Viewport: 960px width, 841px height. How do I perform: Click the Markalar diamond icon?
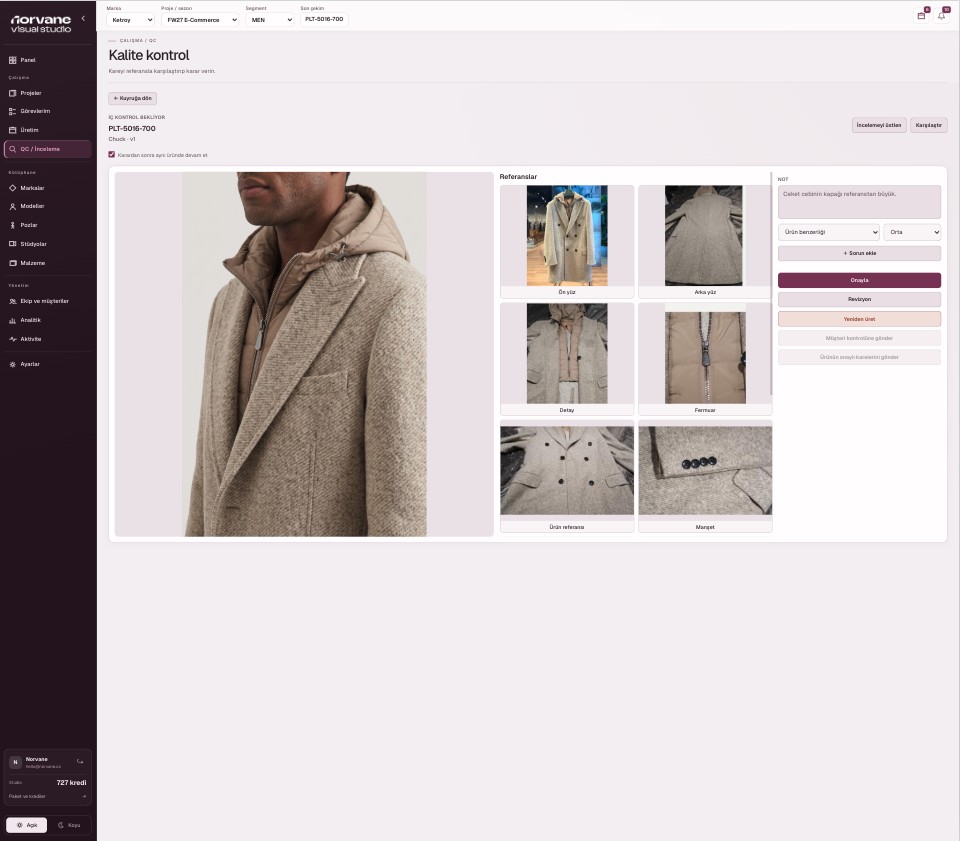click(x=12, y=188)
